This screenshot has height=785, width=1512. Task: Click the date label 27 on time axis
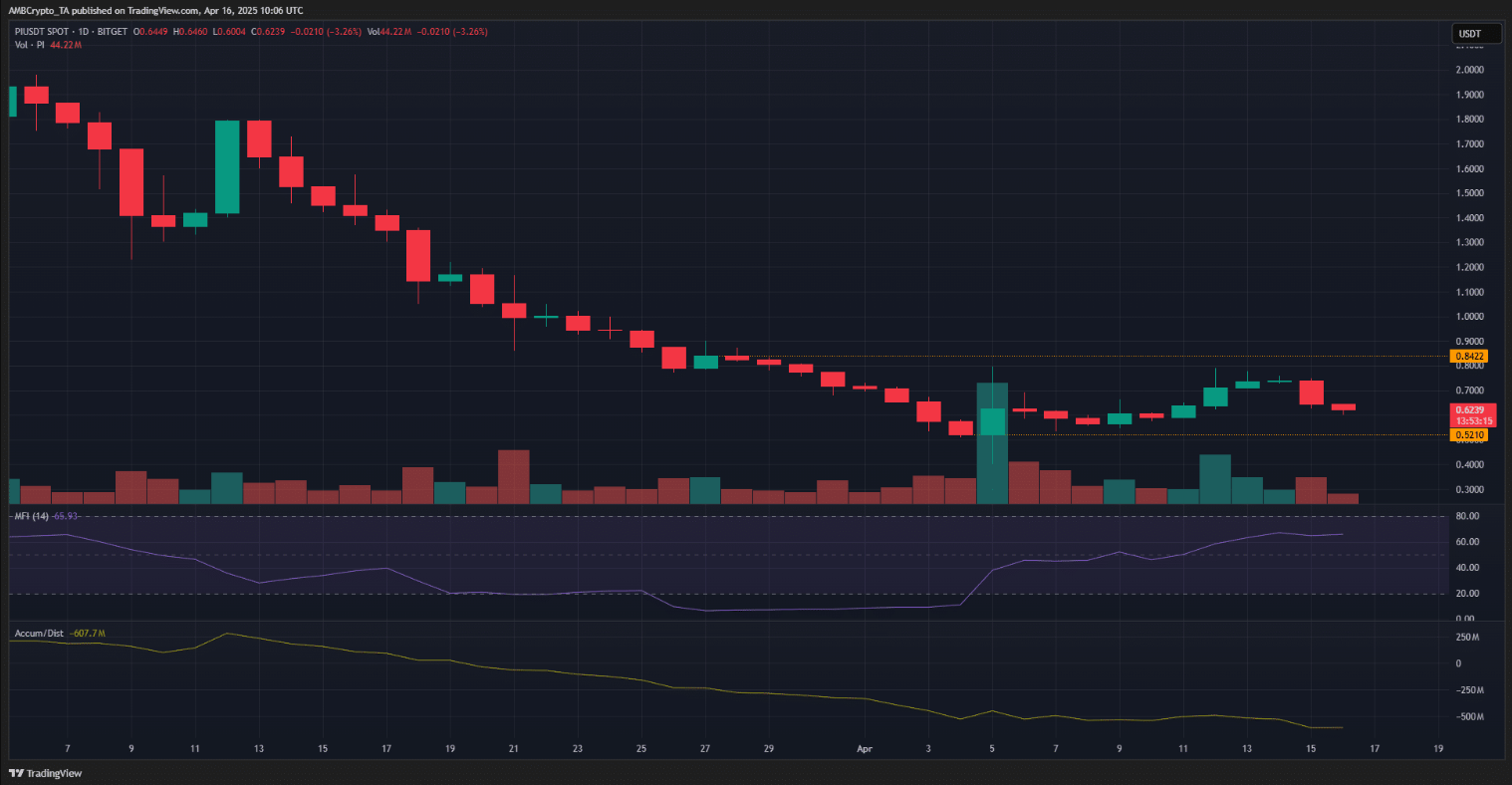(705, 748)
